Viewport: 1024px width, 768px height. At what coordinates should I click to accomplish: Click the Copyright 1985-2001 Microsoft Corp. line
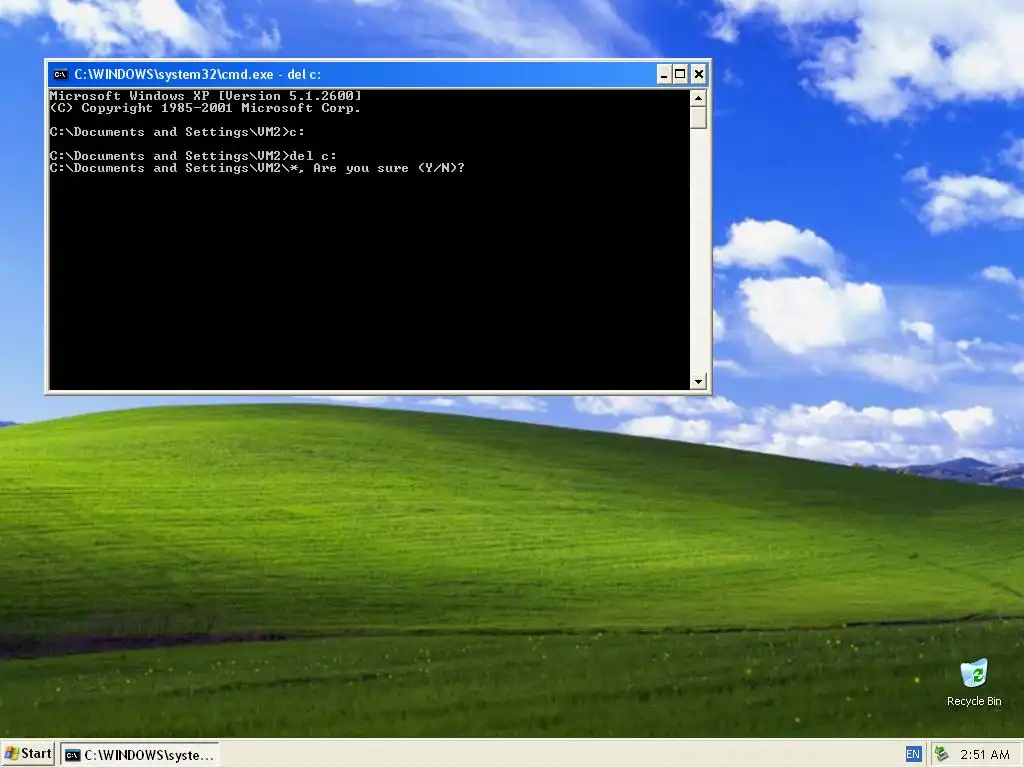coord(205,108)
